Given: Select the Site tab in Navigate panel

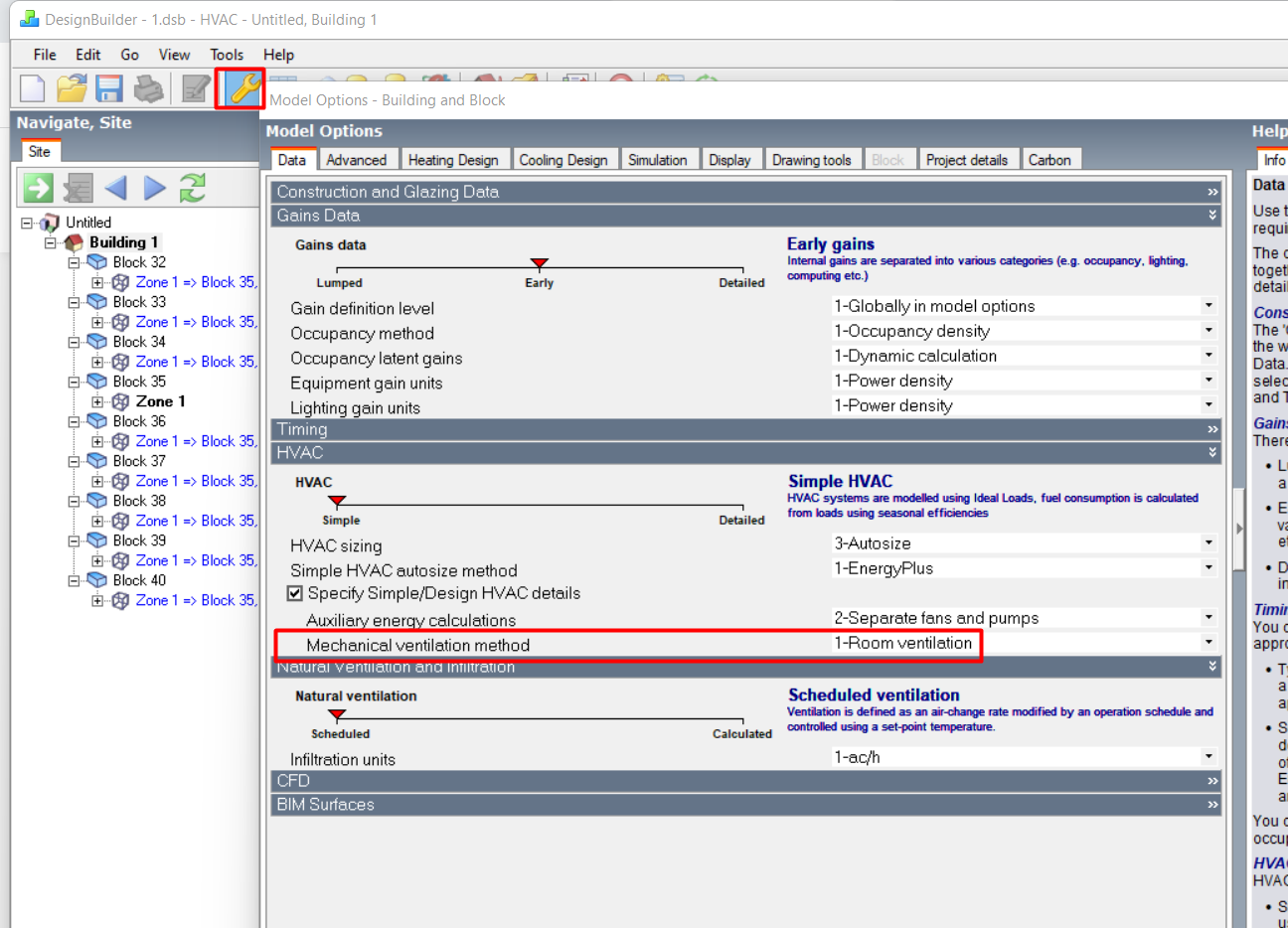Looking at the screenshot, I should [x=40, y=151].
